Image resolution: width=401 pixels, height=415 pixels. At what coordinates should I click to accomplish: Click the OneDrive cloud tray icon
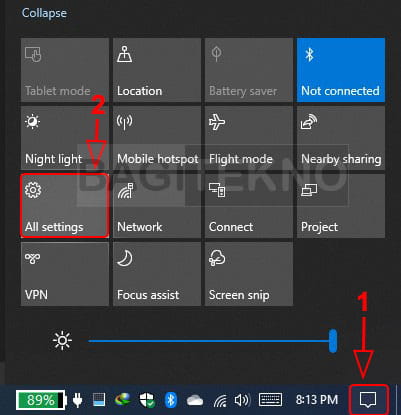(195, 400)
